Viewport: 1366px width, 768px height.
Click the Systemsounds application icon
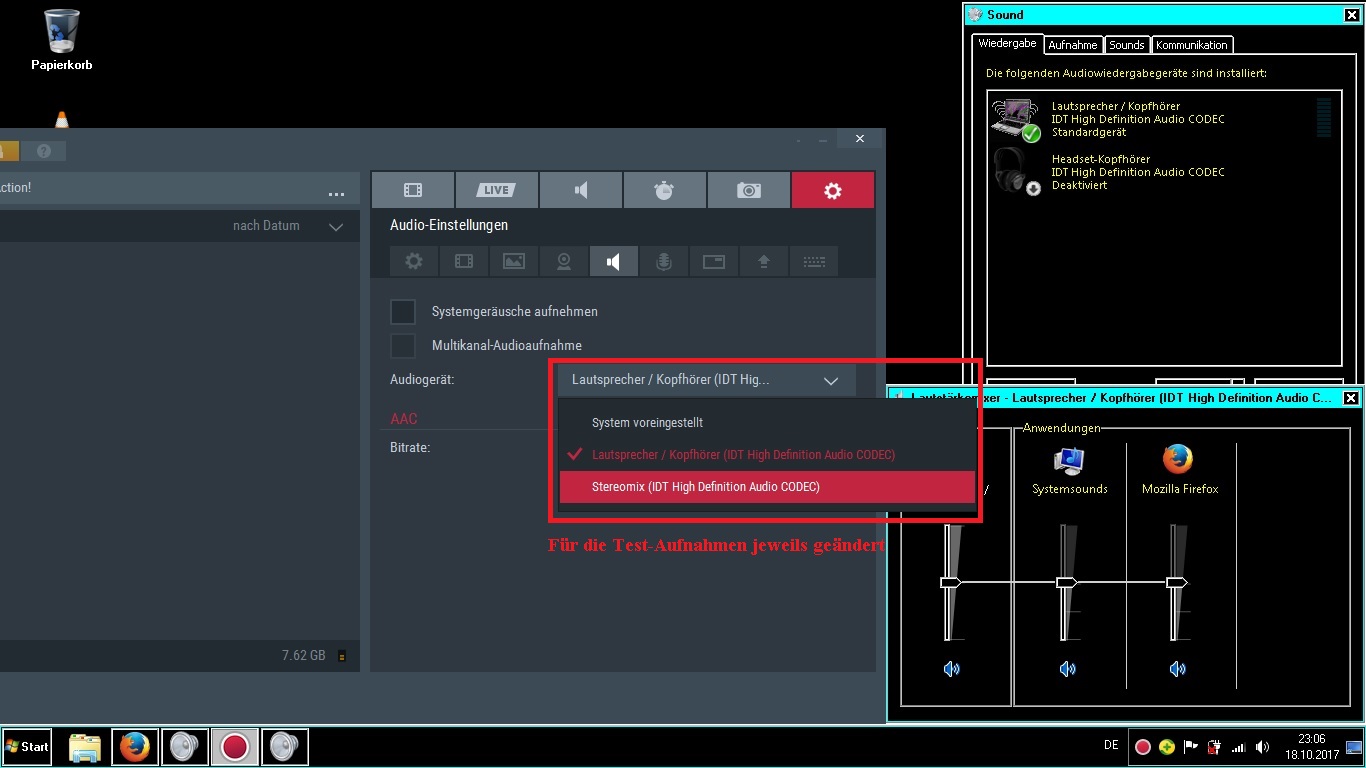(x=1069, y=461)
